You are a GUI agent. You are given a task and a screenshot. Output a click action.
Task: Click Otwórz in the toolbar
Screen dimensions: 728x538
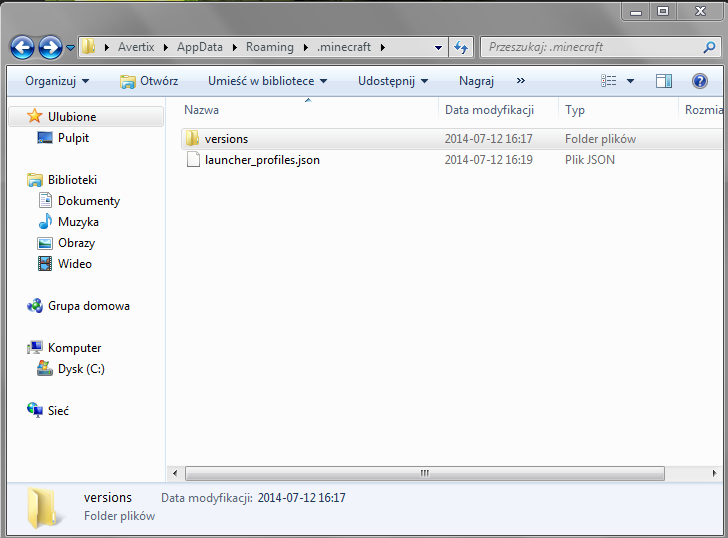[x=149, y=81]
